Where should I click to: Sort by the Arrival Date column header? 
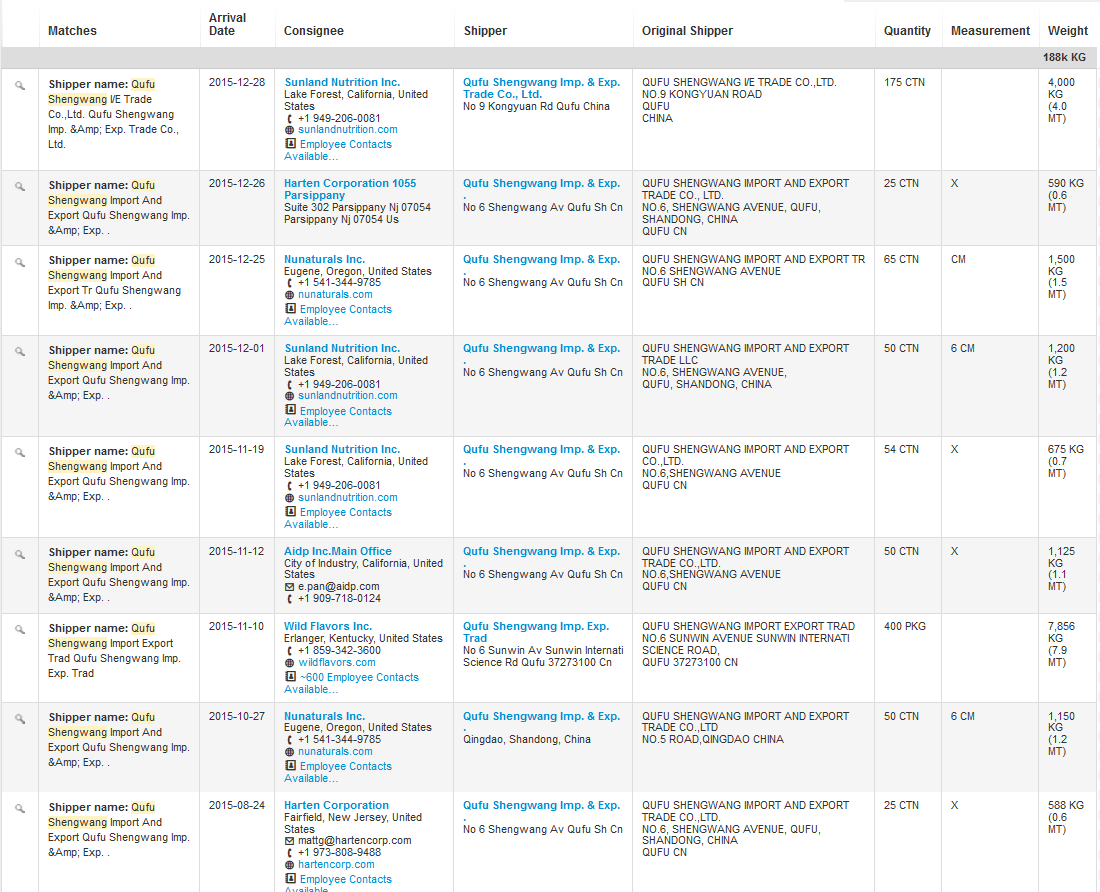pyautogui.click(x=227, y=24)
